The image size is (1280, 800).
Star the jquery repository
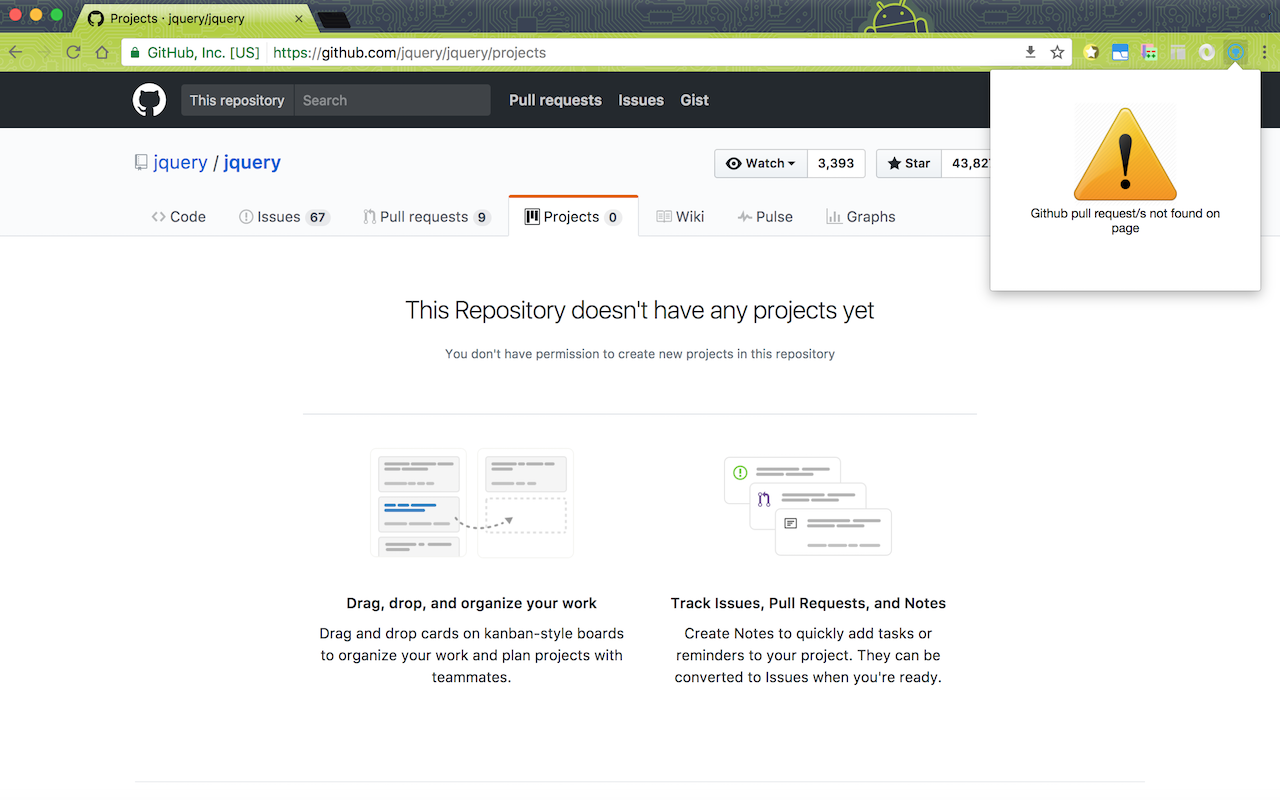pos(909,163)
